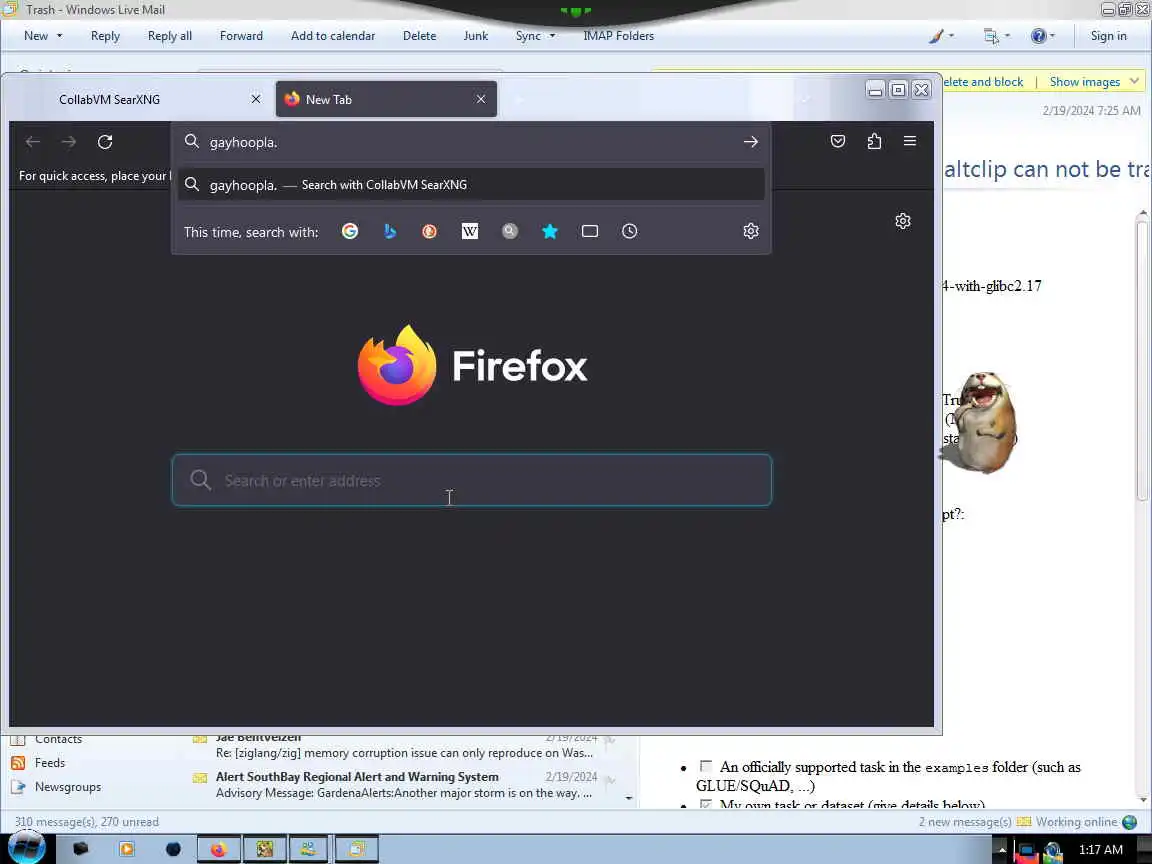This screenshot has width=1152, height=864.
Task: Click Add to calendar in Live Mail
Action: [x=333, y=35]
